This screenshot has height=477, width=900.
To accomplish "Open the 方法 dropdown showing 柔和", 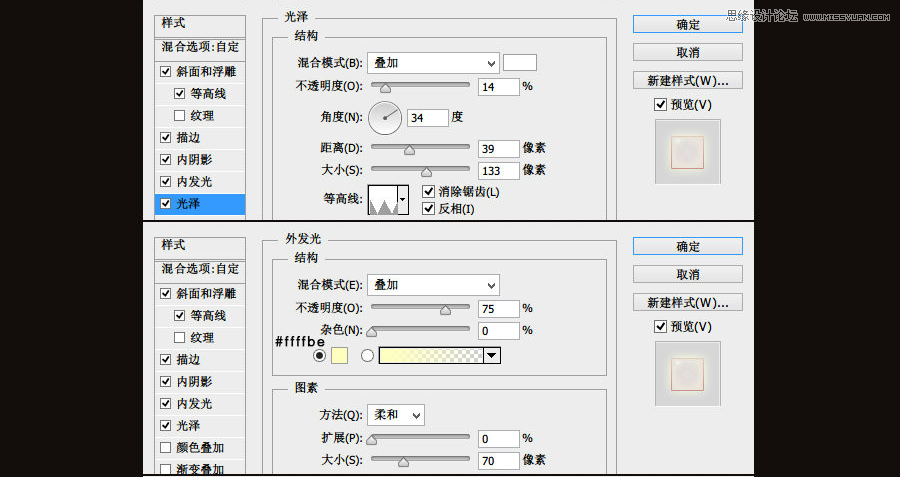I will click(x=396, y=414).
